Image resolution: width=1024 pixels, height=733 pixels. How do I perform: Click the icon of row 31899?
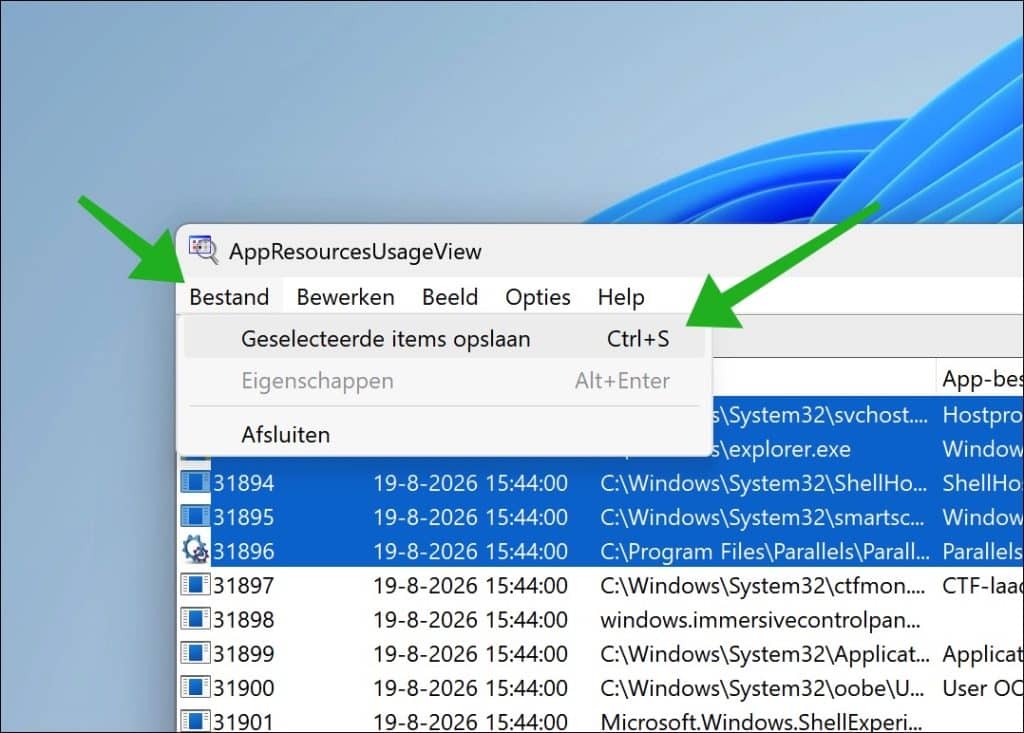coord(195,653)
